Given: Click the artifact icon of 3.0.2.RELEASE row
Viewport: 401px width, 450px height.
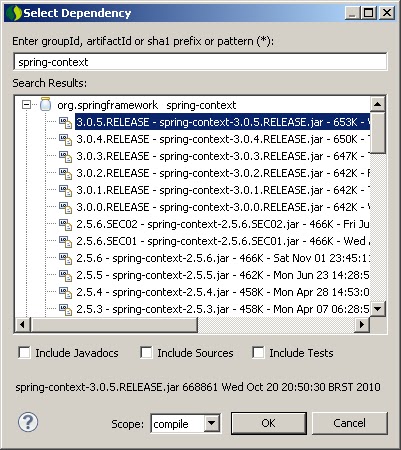Looking at the screenshot, I should (x=65, y=173).
